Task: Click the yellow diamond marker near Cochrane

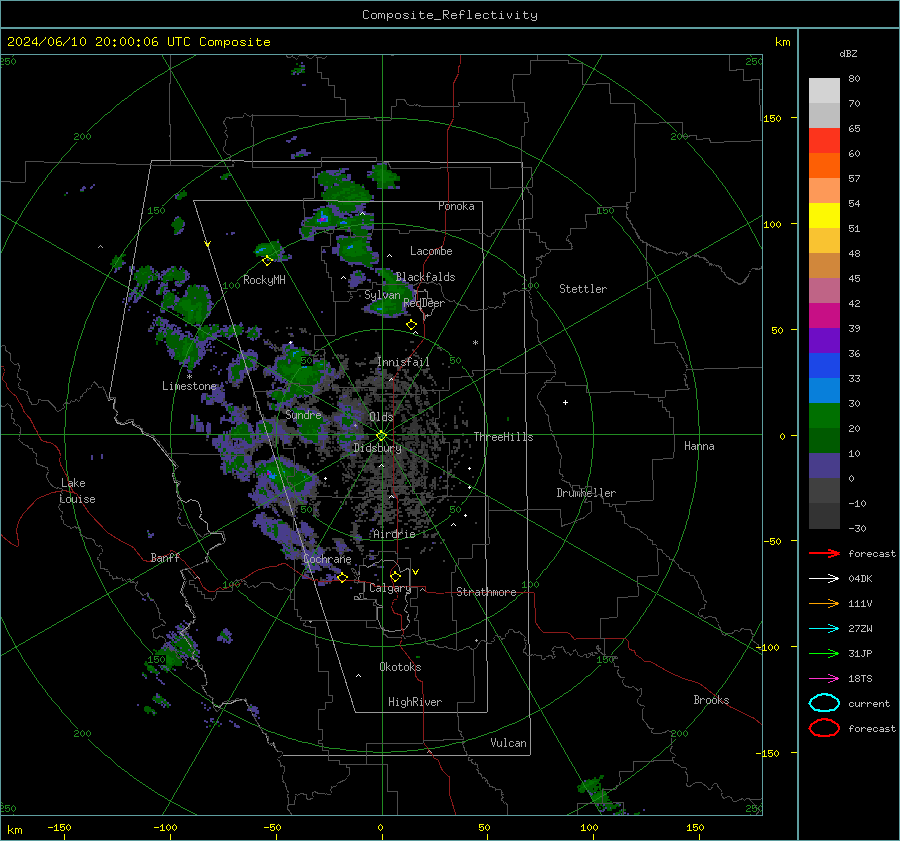Action: coord(343,578)
